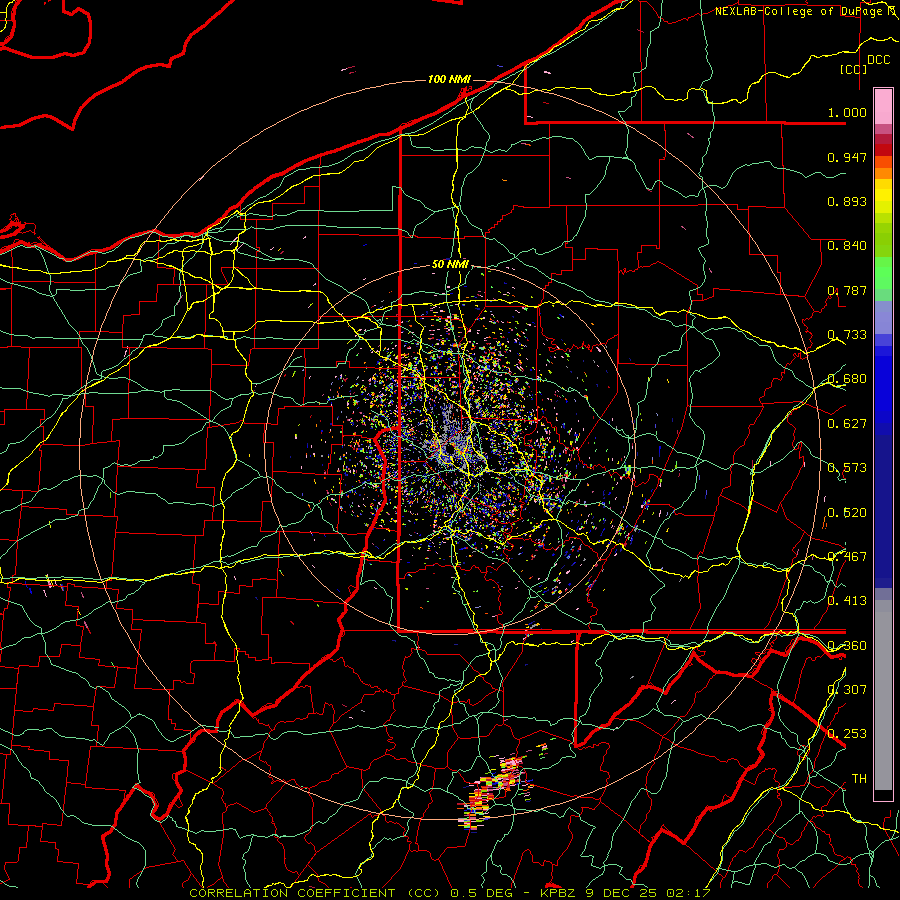Select the 0.787 scale value
This screenshot has width=900, height=900.
point(847,290)
